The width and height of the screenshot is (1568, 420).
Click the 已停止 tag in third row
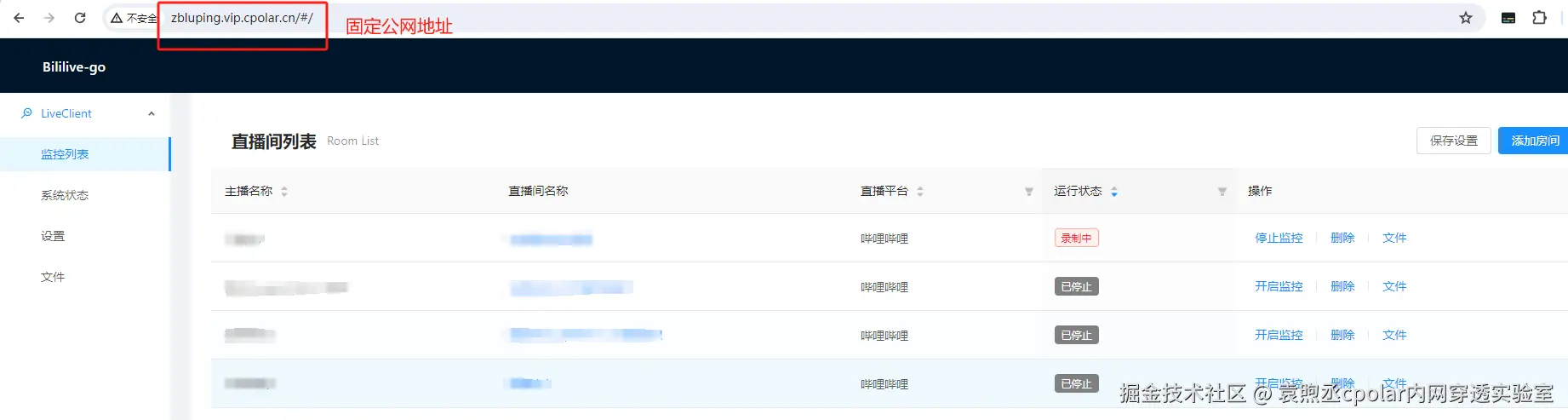(x=1076, y=335)
